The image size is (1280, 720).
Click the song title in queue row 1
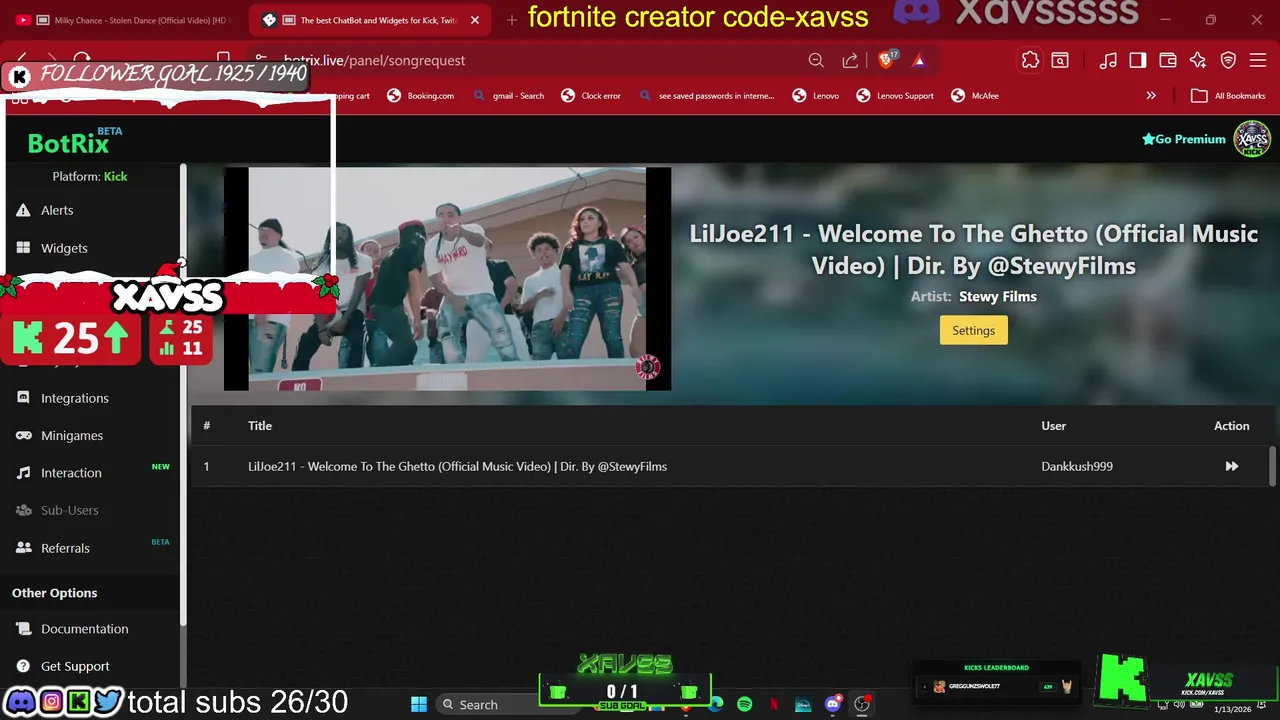[457, 466]
